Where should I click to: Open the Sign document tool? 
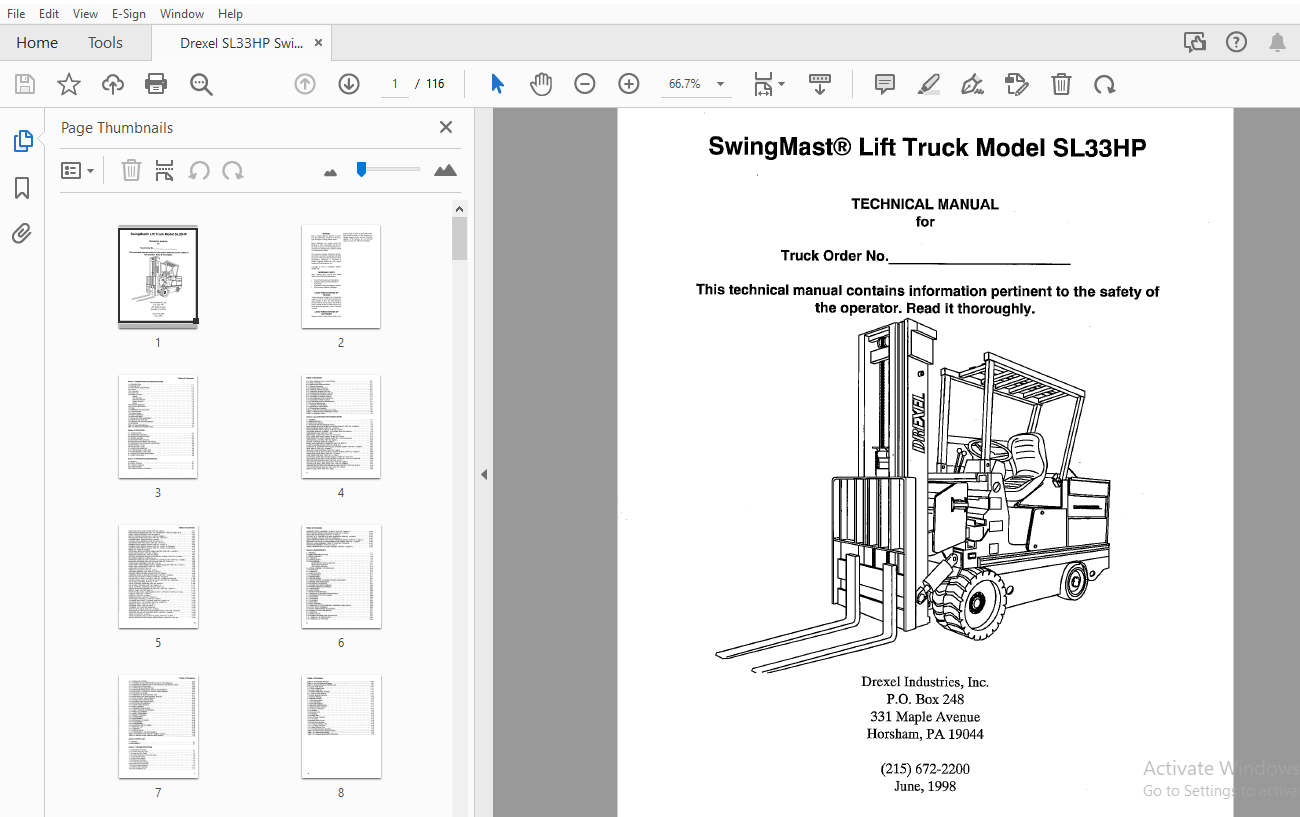972,84
